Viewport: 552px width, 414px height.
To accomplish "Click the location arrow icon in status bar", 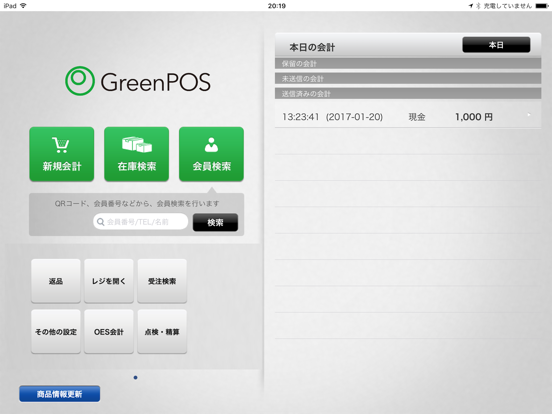I will tap(471, 6).
